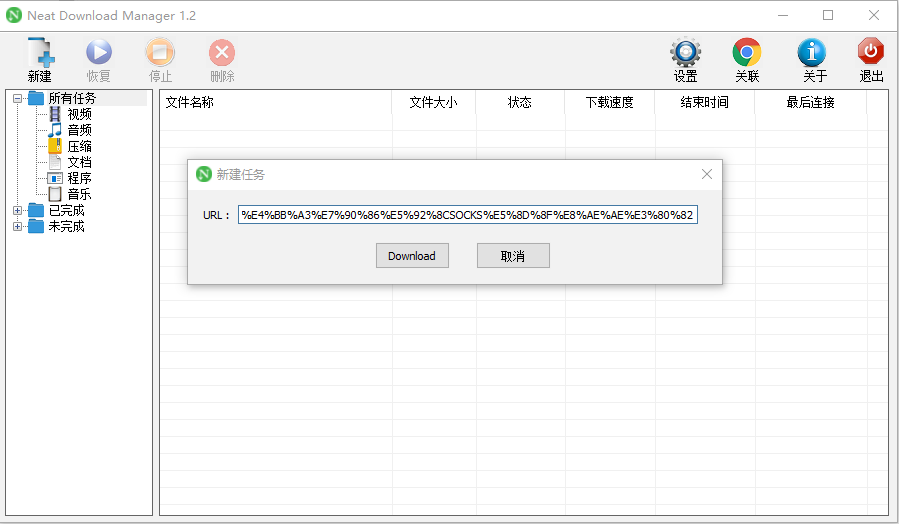Sort by 下载速度 column header
This screenshot has width=899, height=524.
609,102
